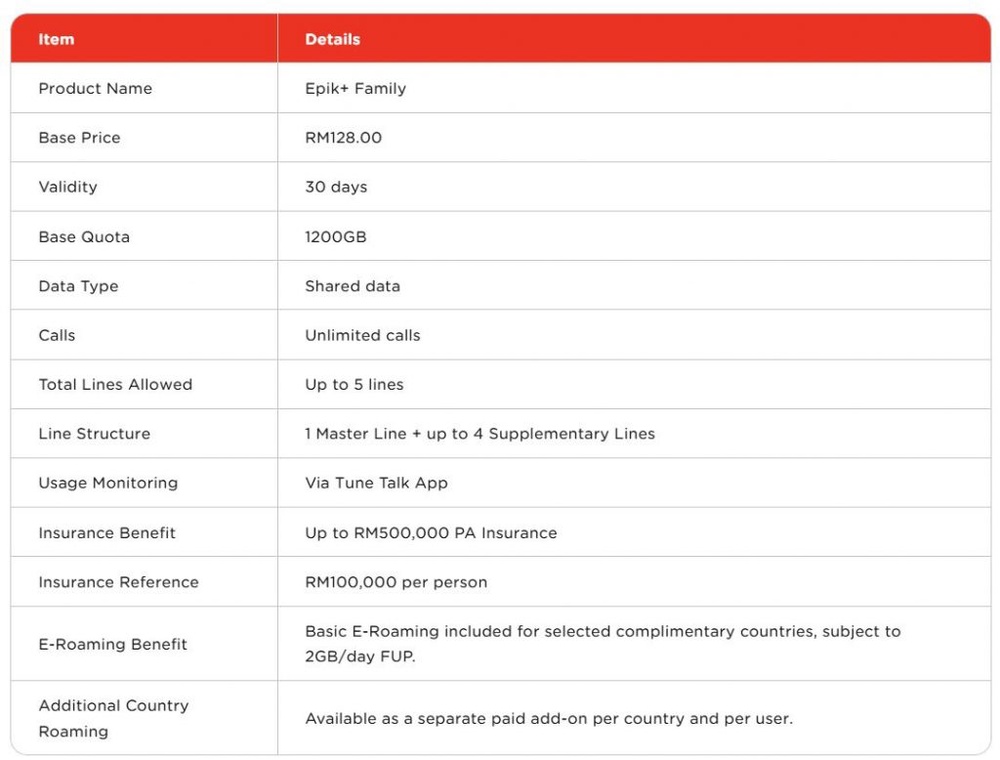Select the 'Unlimited calls' value

coord(362,335)
